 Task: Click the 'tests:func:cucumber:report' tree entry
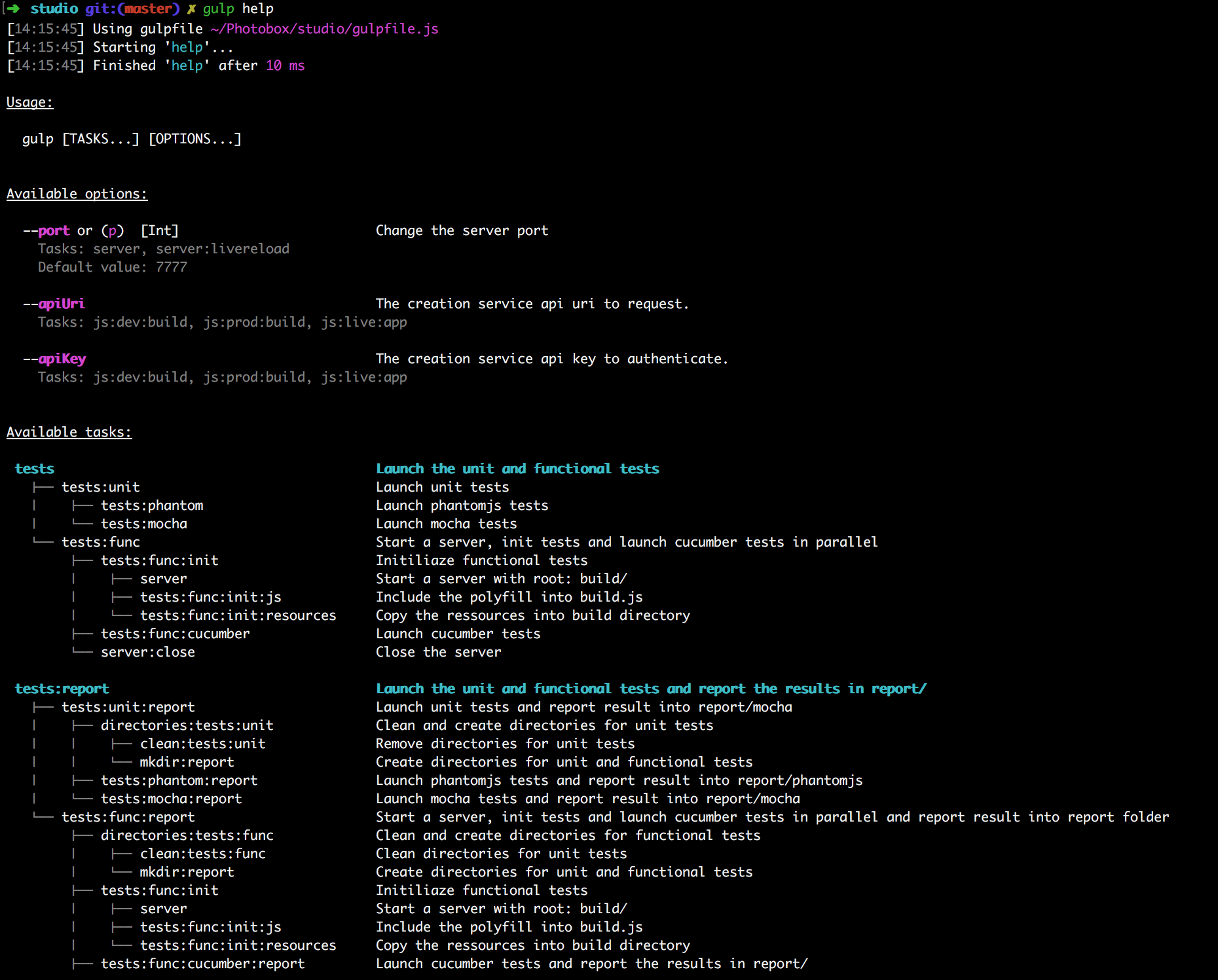point(202,964)
